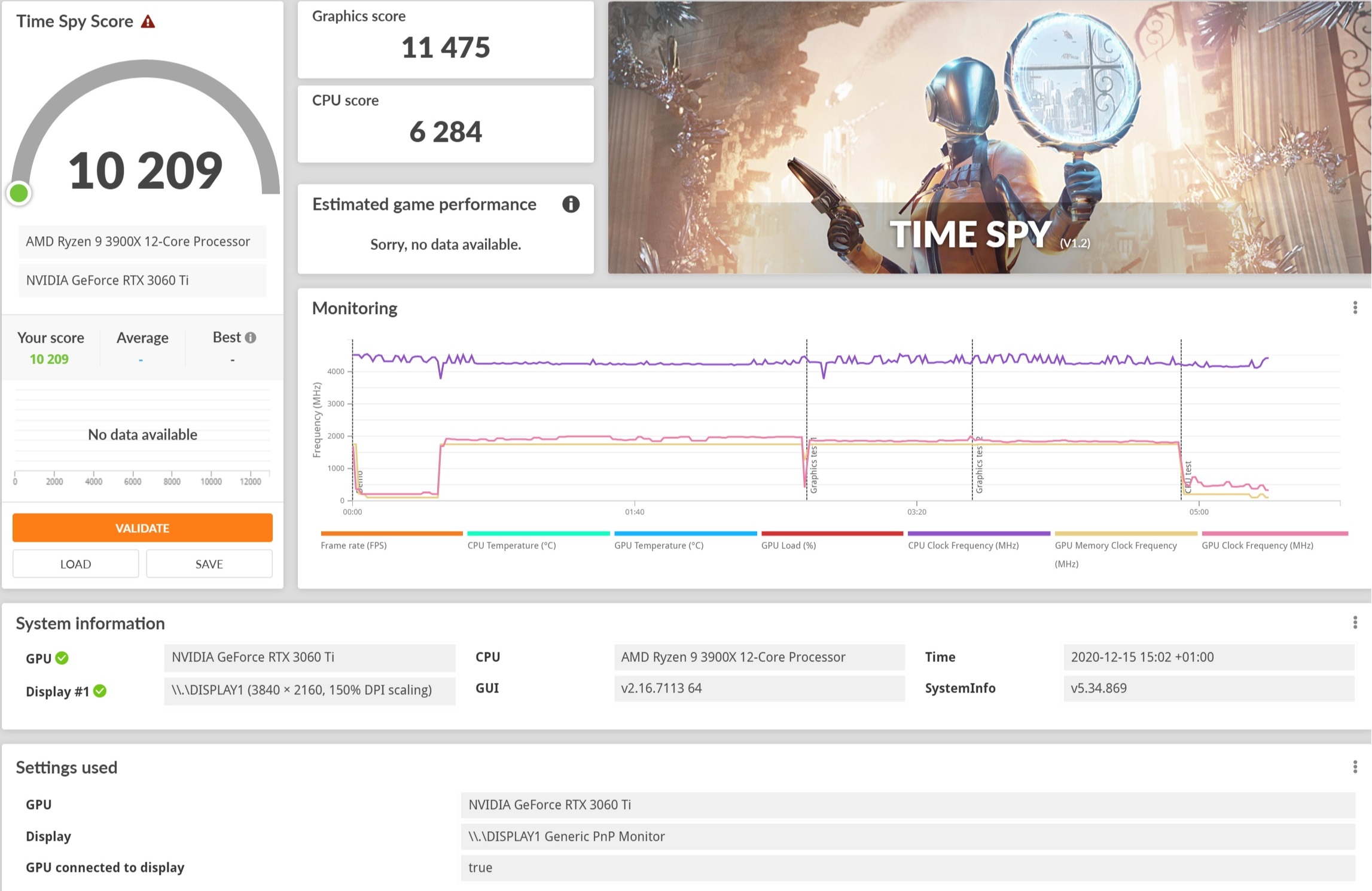Screen dimensions: 1372x891
Task: Click the GPU green checkmark icon
Action: (62, 658)
